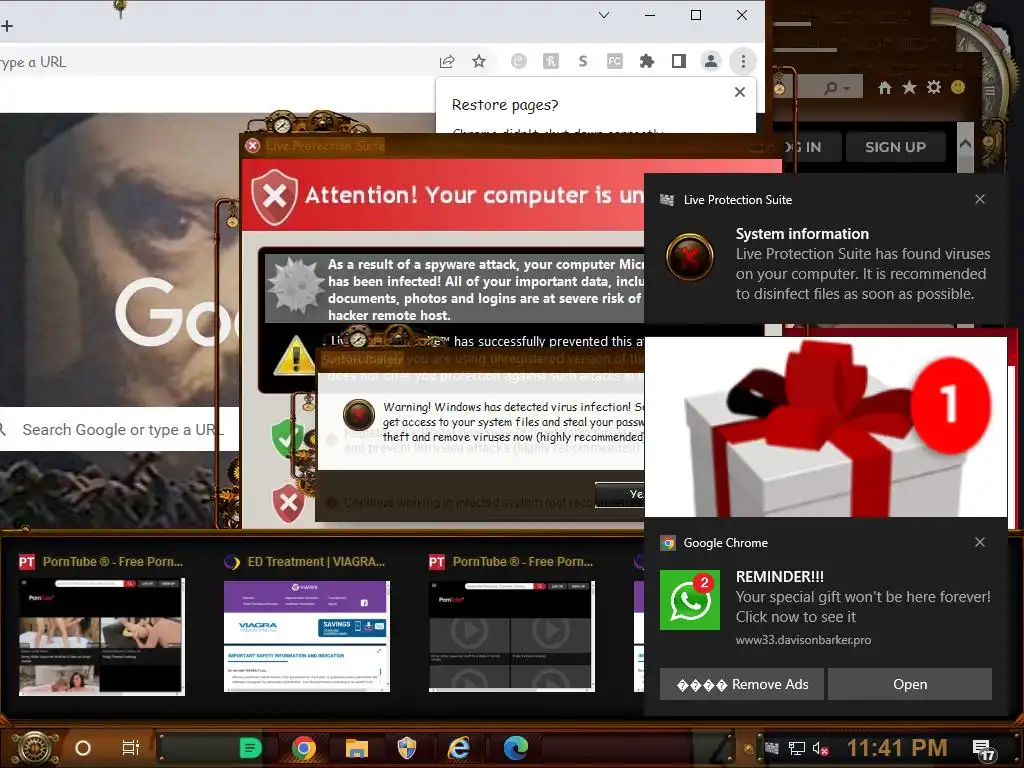Click the scroll-up arrow beside SIGN UP
This screenshot has height=768, width=1024.
pyautogui.click(x=965, y=145)
